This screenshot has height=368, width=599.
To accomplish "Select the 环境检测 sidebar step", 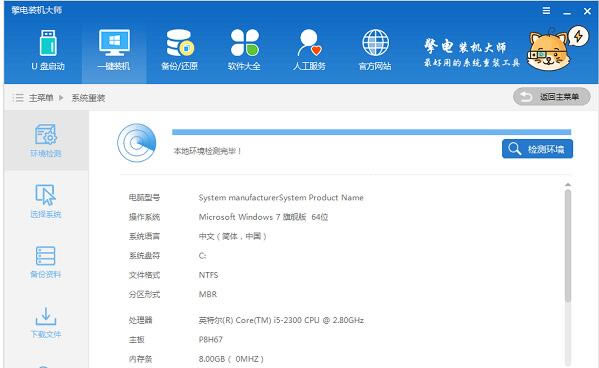I will 46,140.
